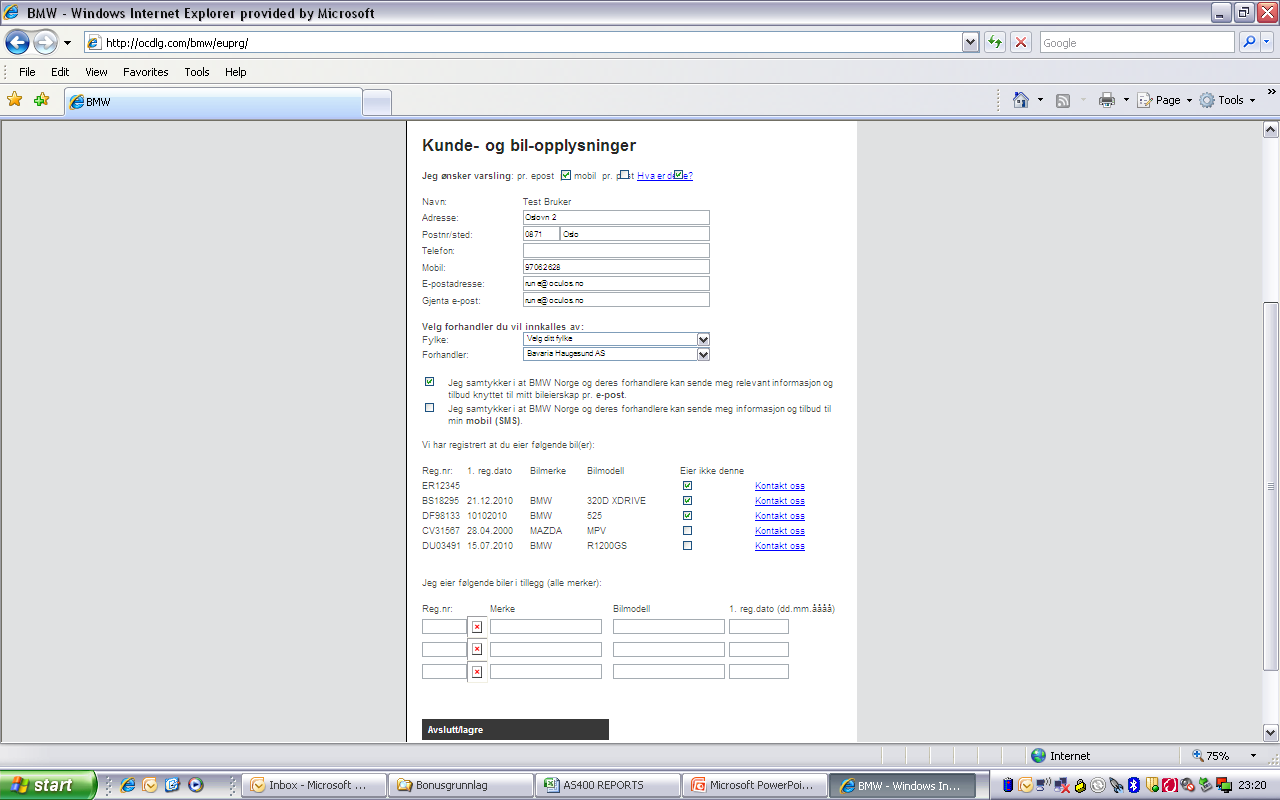Click the Windows start button
The image size is (1280, 800).
tap(48, 785)
